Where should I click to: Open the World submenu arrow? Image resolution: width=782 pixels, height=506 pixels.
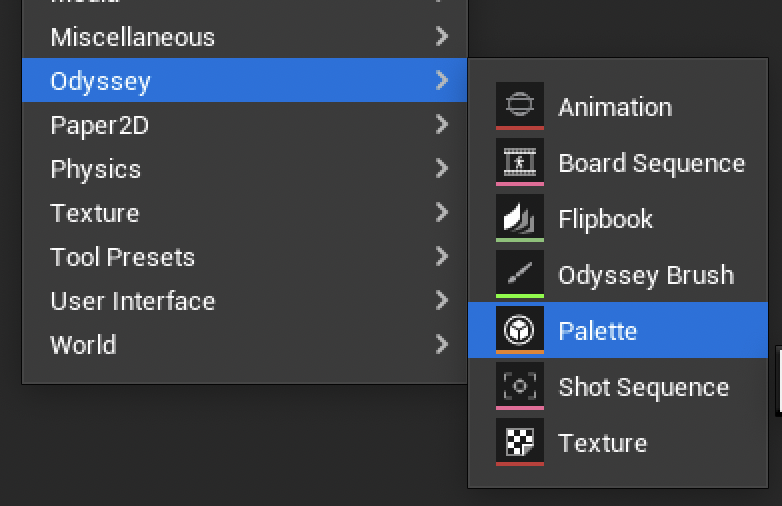click(x=442, y=345)
